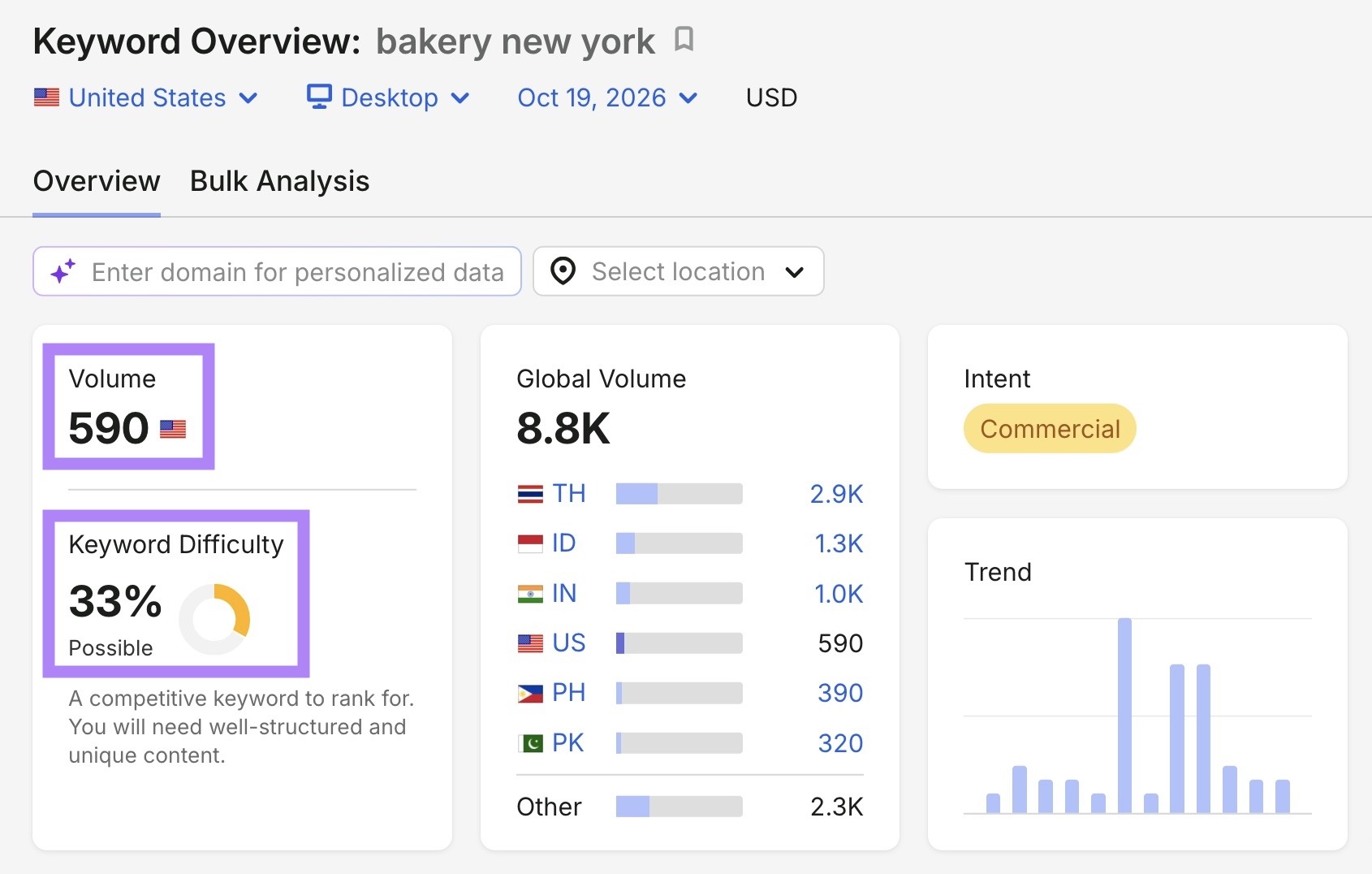This screenshot has width=1372, height=874.
Task: Switch to the Overview tab
Action: pos(97,181)
